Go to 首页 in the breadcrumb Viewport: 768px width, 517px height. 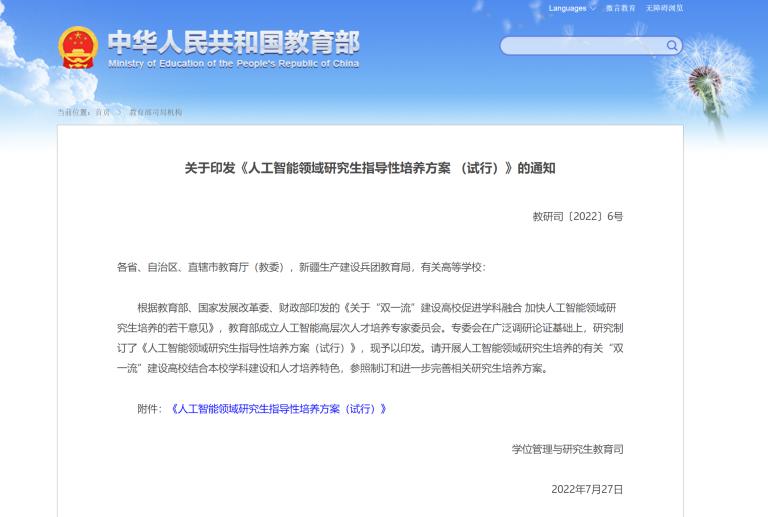tap(103, 112)
